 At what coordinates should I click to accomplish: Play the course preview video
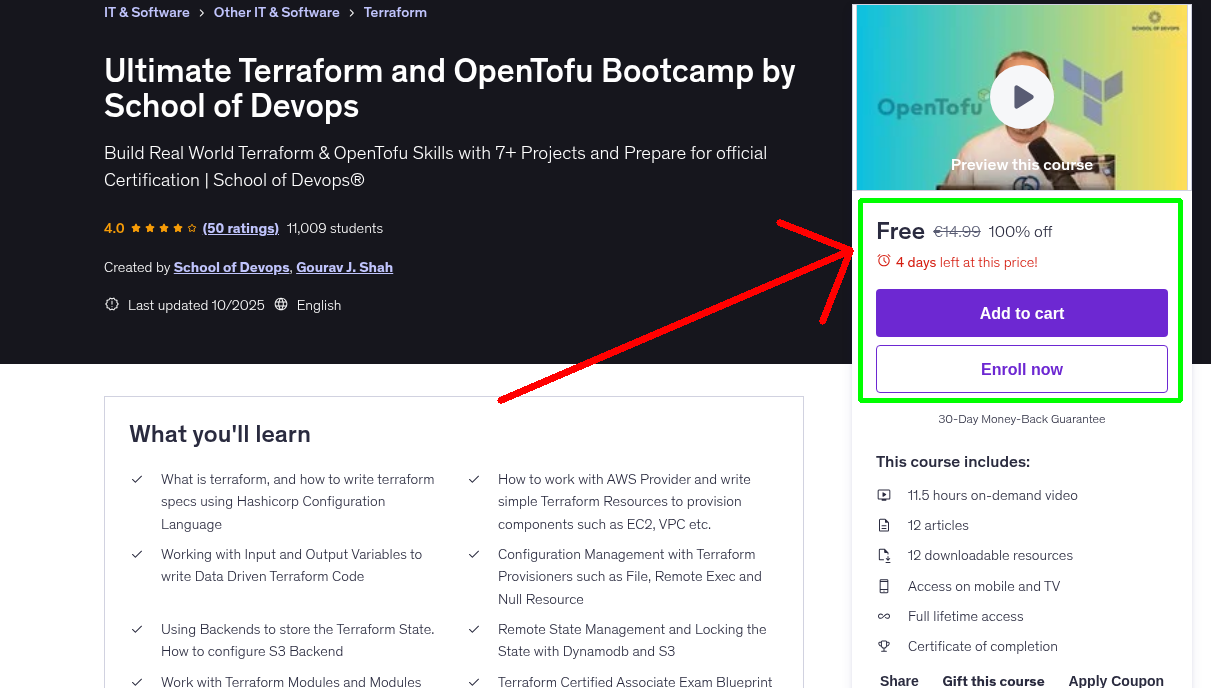1021,97
